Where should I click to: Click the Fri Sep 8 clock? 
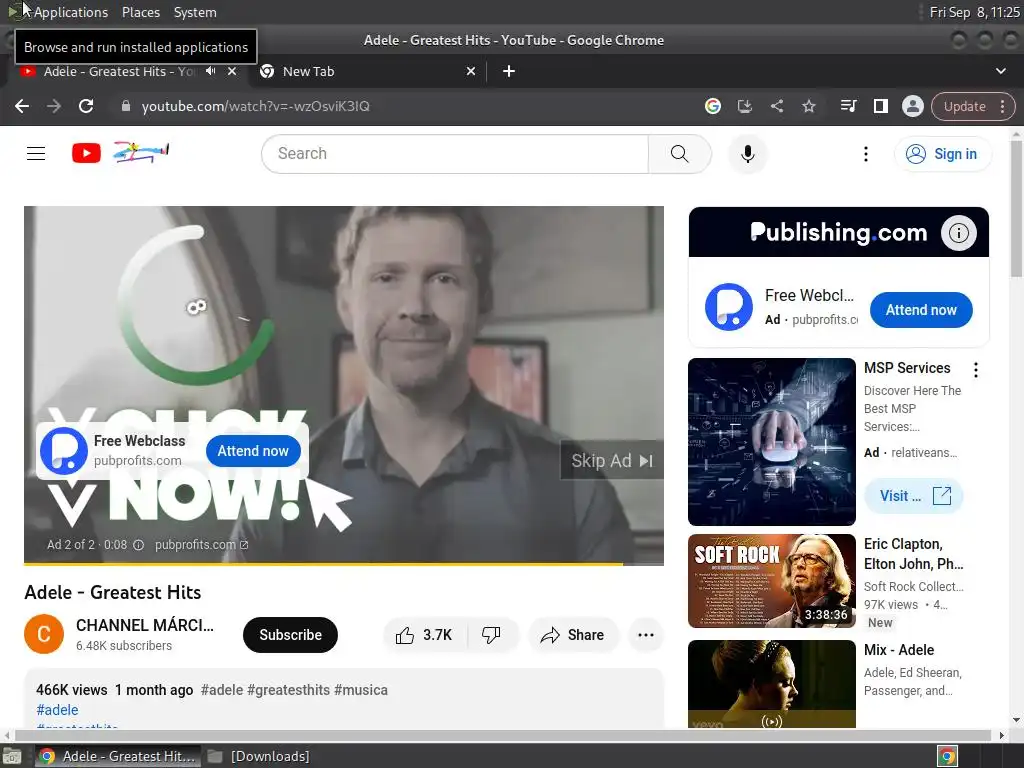tap(974, 12)
